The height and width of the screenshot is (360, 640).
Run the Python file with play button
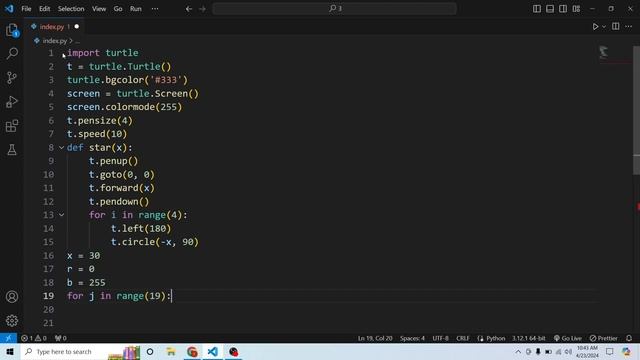pos(596,27)
